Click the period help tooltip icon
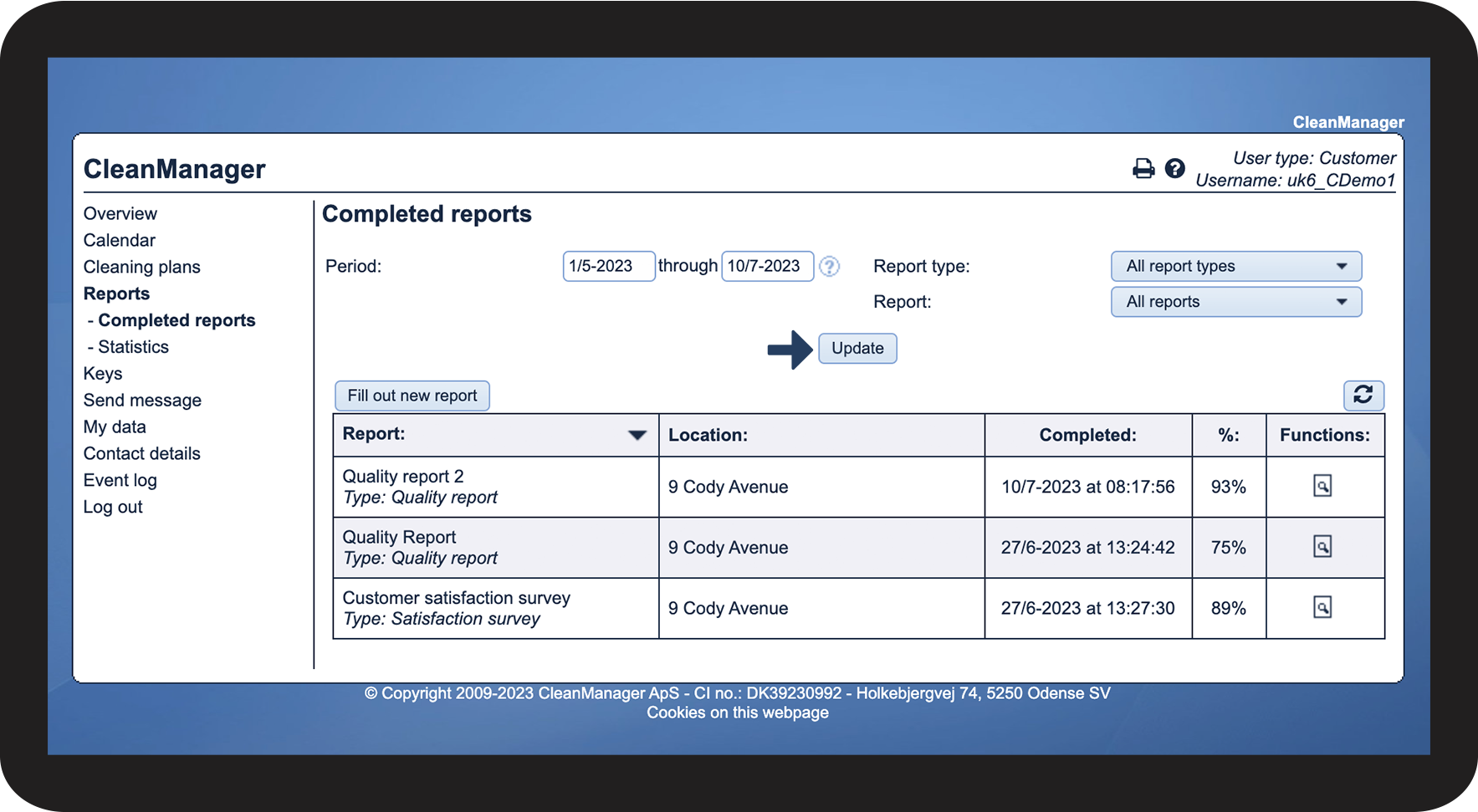 [829, 267]
